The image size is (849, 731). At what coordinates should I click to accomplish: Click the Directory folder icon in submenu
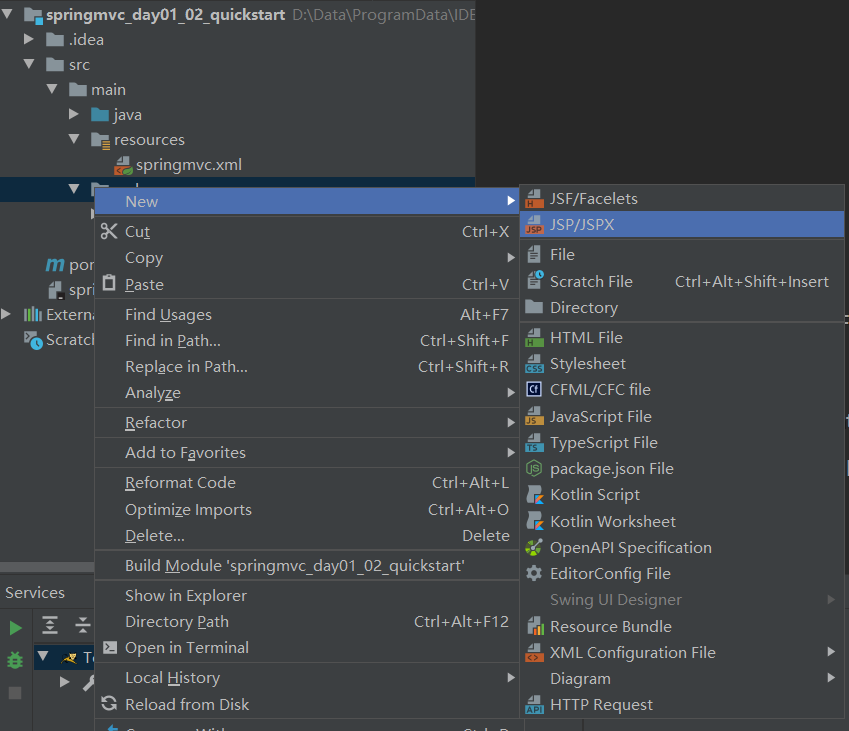coord(534,307)
